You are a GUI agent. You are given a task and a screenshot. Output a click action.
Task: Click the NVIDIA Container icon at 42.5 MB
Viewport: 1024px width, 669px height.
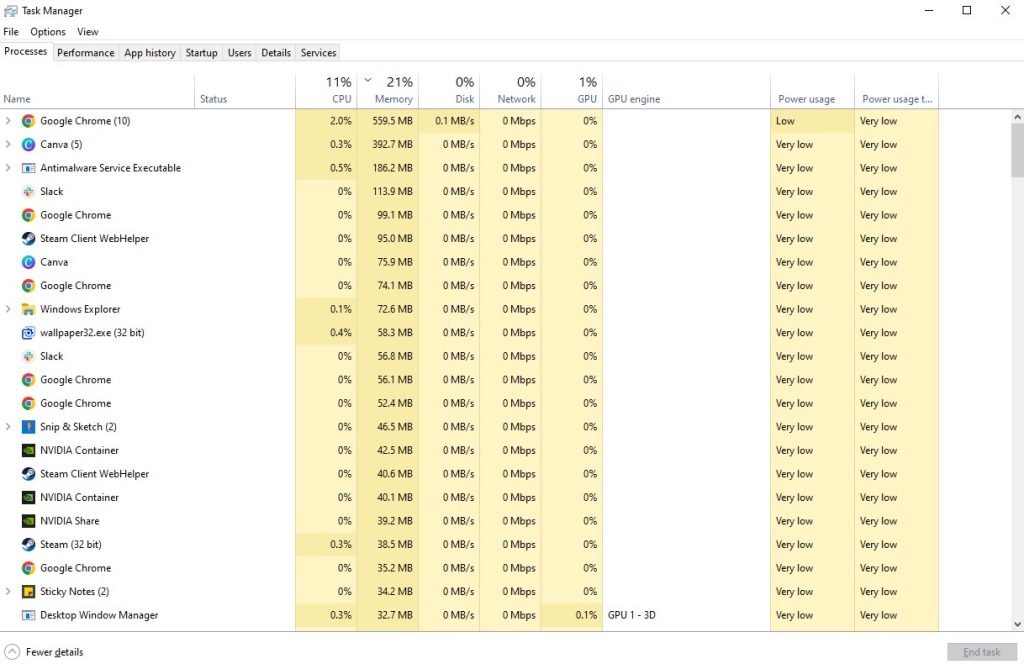click(x=28, y=450)
